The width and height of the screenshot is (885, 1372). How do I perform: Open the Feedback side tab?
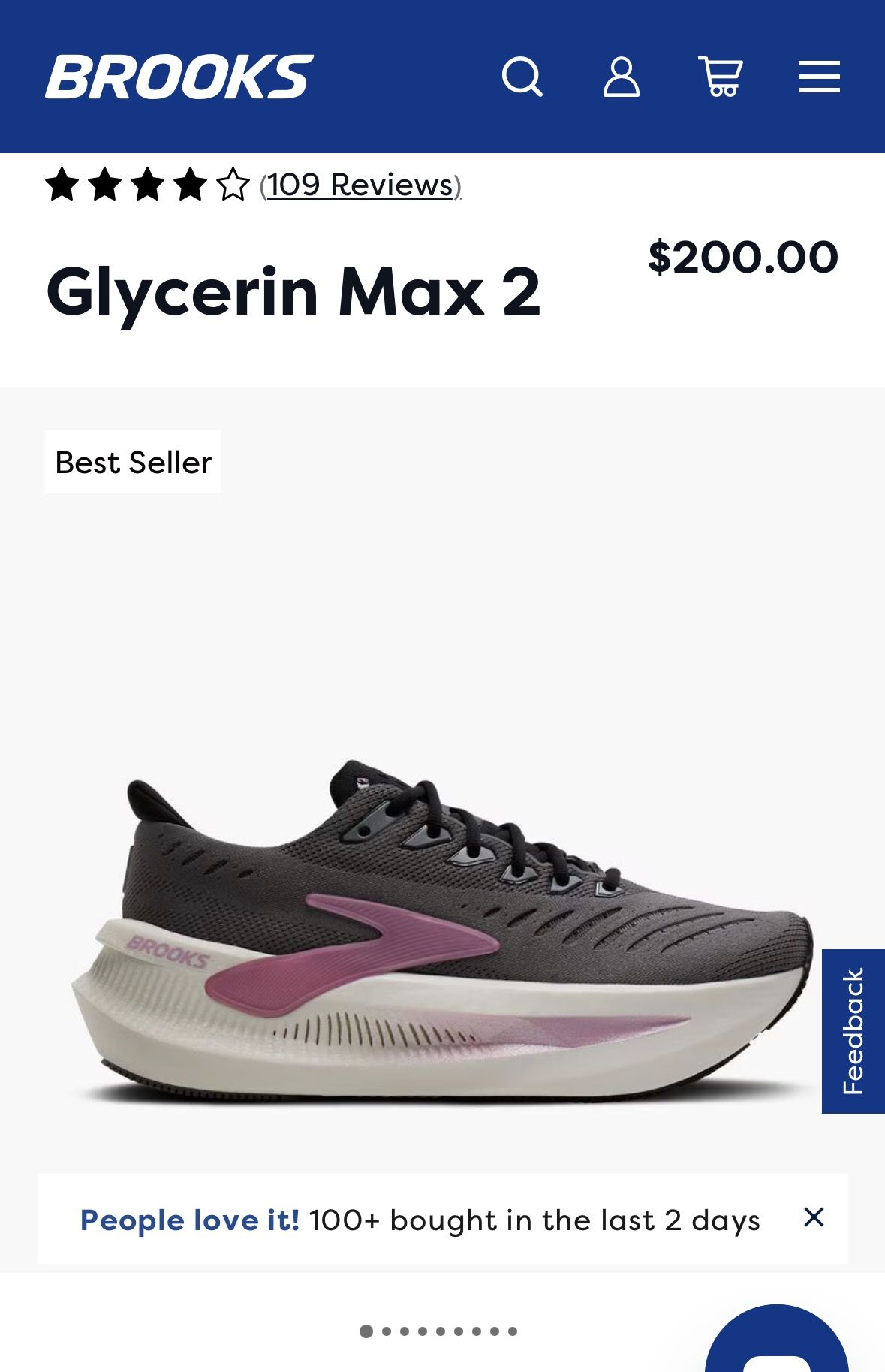click(x=853, y=1031)
